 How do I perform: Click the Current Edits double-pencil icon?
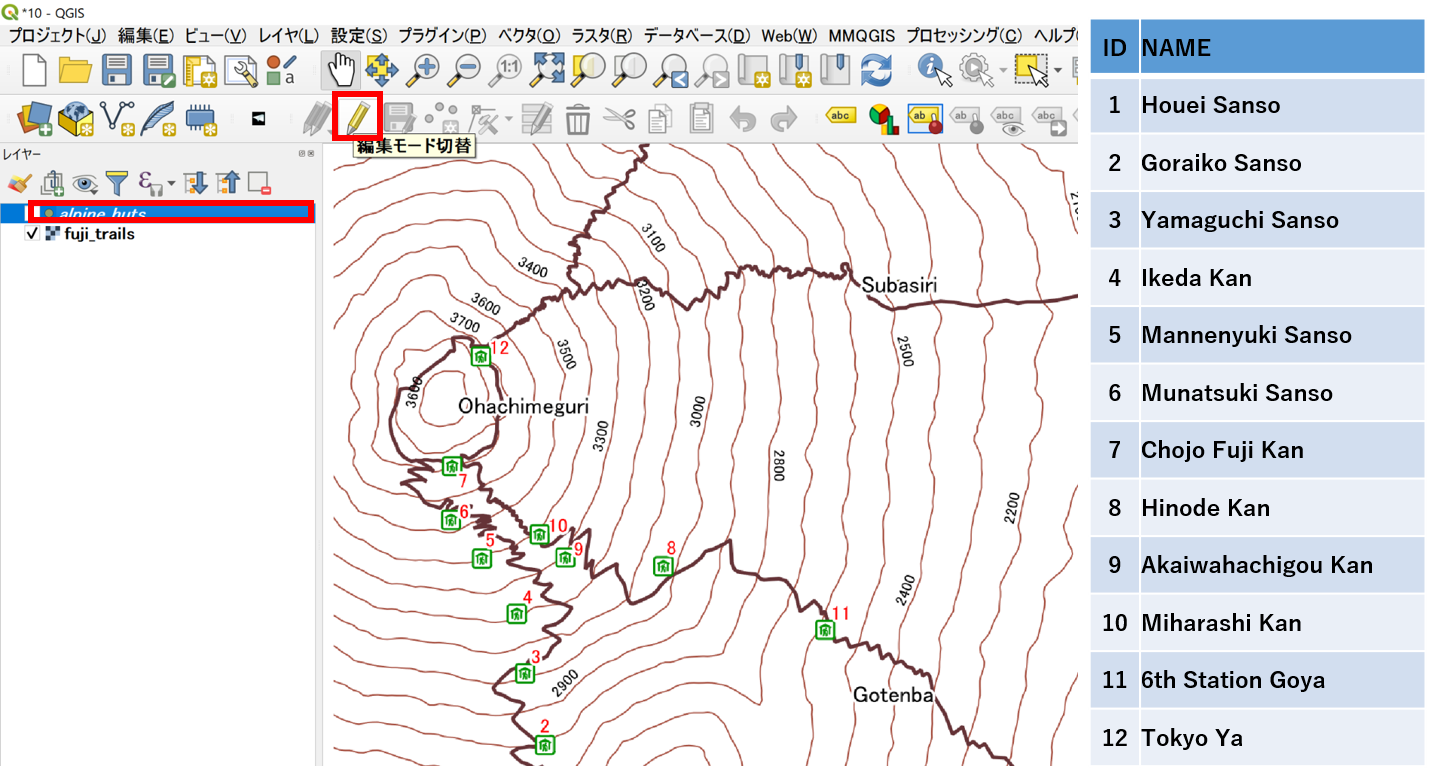[x=316, y=119]
